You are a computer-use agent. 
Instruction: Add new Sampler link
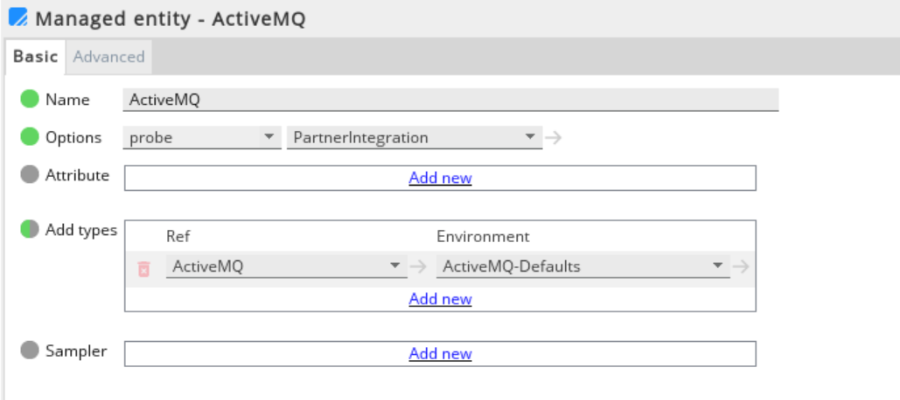[440, 354]
